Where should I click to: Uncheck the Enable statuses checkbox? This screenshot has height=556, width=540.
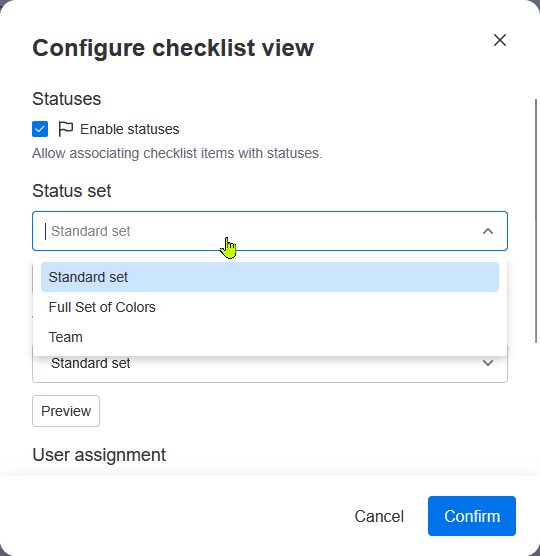pos(40,129)
